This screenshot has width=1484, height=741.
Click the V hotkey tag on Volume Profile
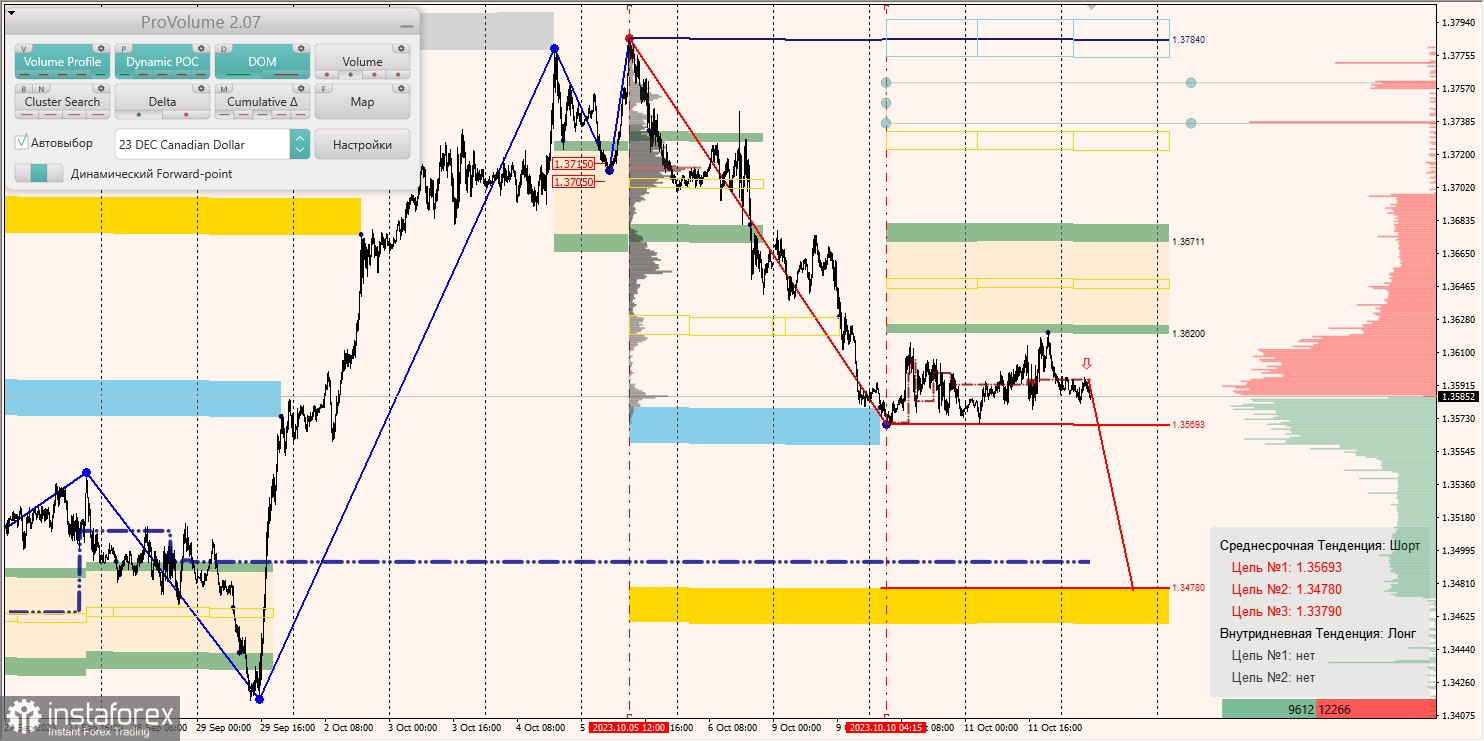[x=25, y=48]
